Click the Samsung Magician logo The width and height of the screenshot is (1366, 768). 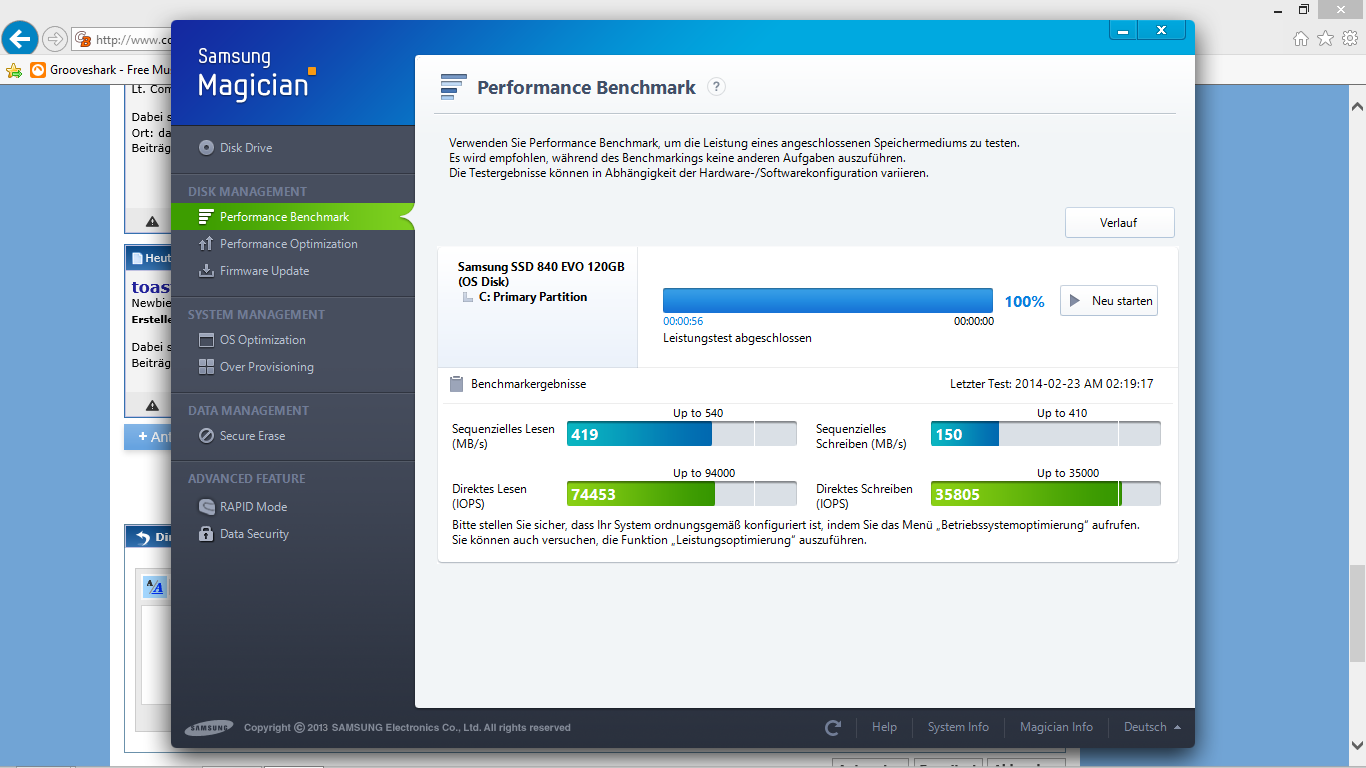pyautogui.click(x=257, y=74)
